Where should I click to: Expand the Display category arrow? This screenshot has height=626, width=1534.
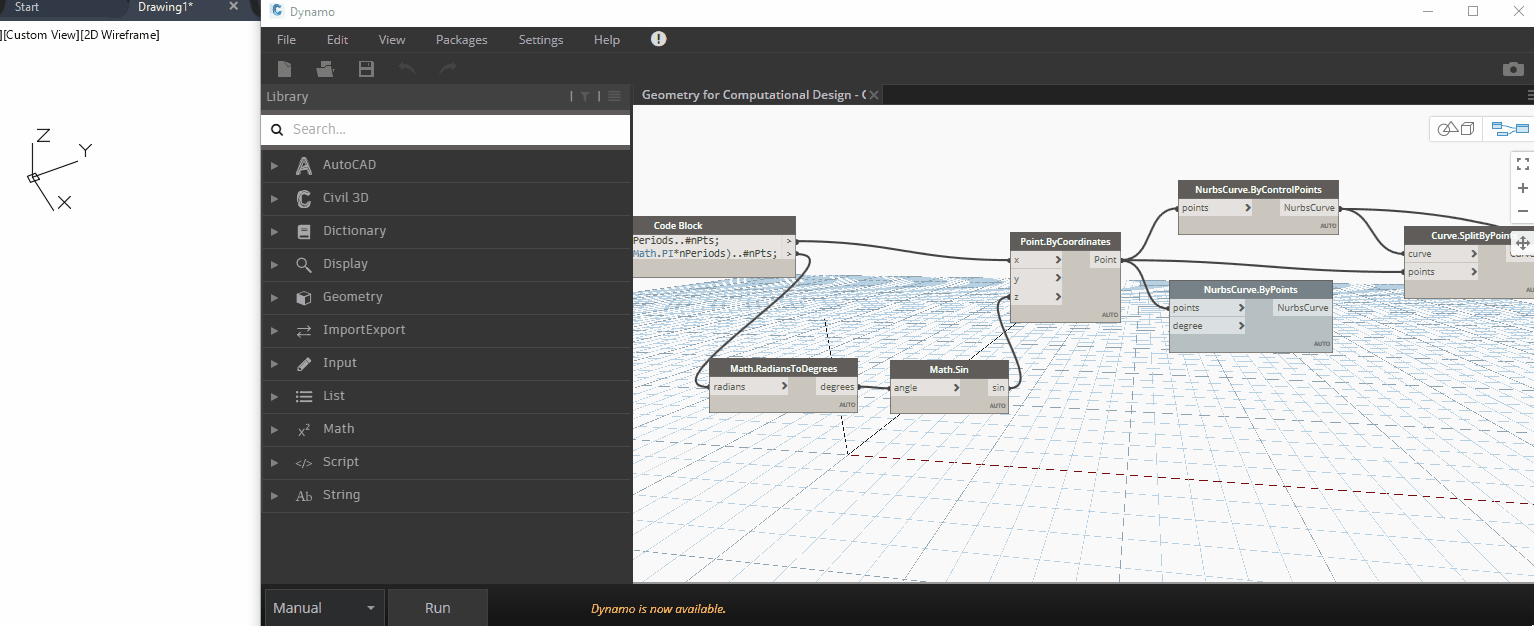275,265
